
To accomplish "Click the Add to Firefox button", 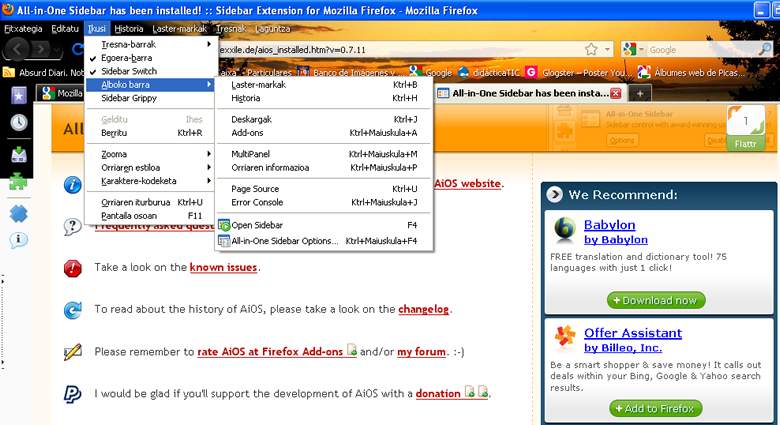I will point(656,409).
